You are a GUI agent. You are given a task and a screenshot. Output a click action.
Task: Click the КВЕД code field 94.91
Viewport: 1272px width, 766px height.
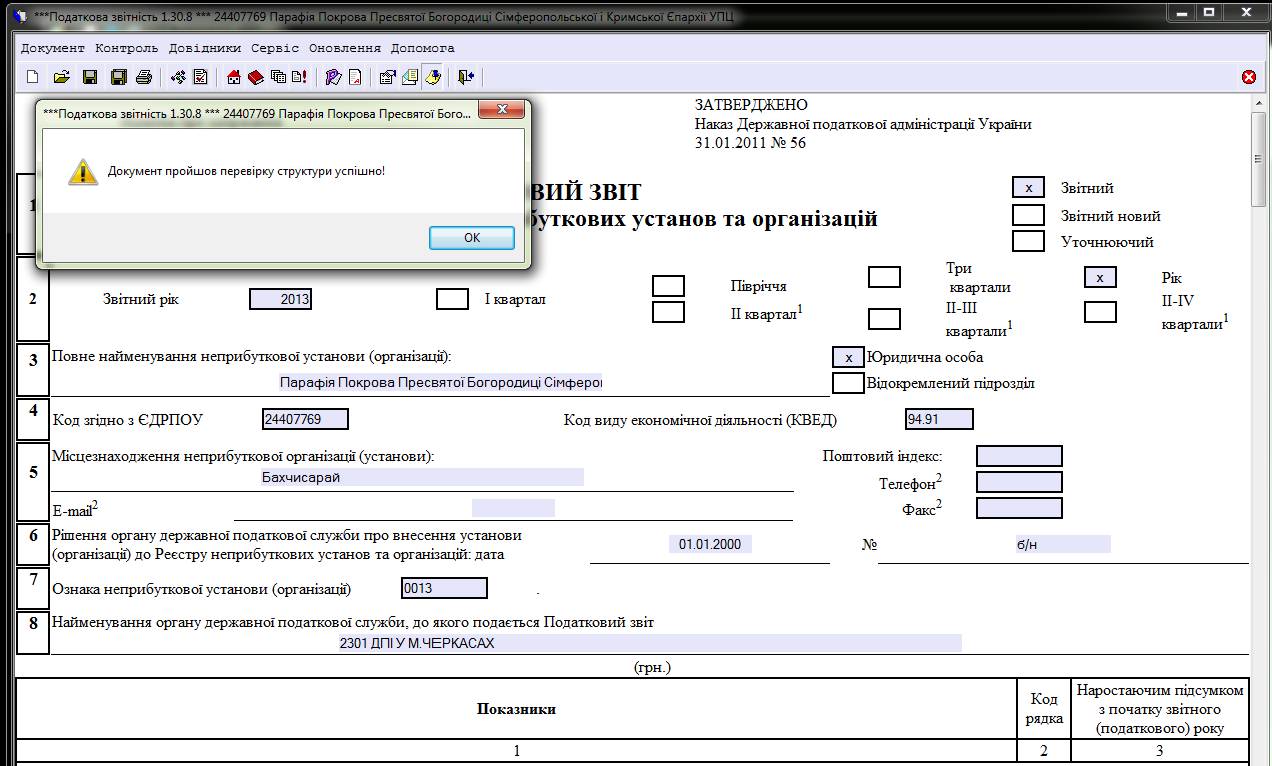[939, 419]
